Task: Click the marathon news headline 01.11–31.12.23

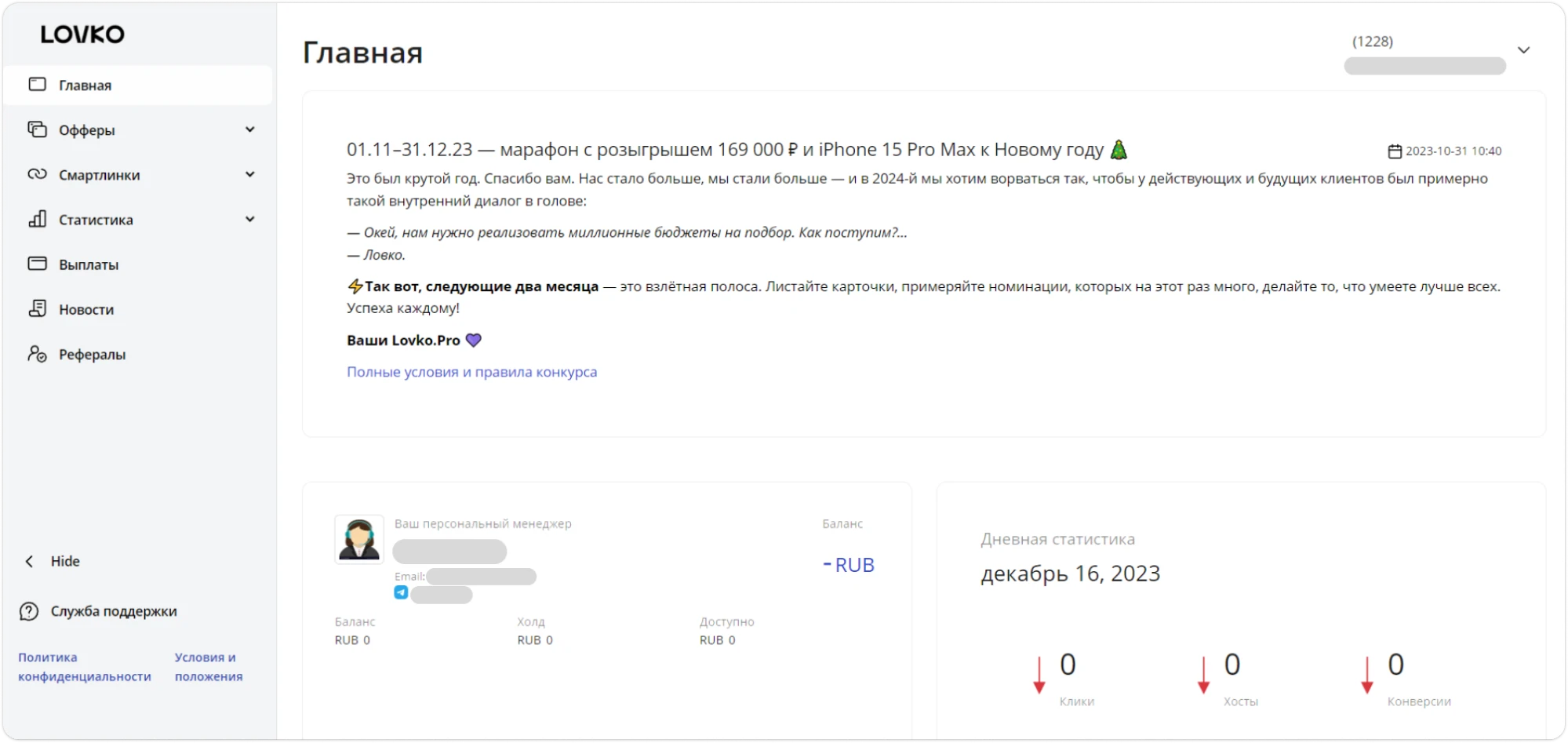Action: (737, 150)
